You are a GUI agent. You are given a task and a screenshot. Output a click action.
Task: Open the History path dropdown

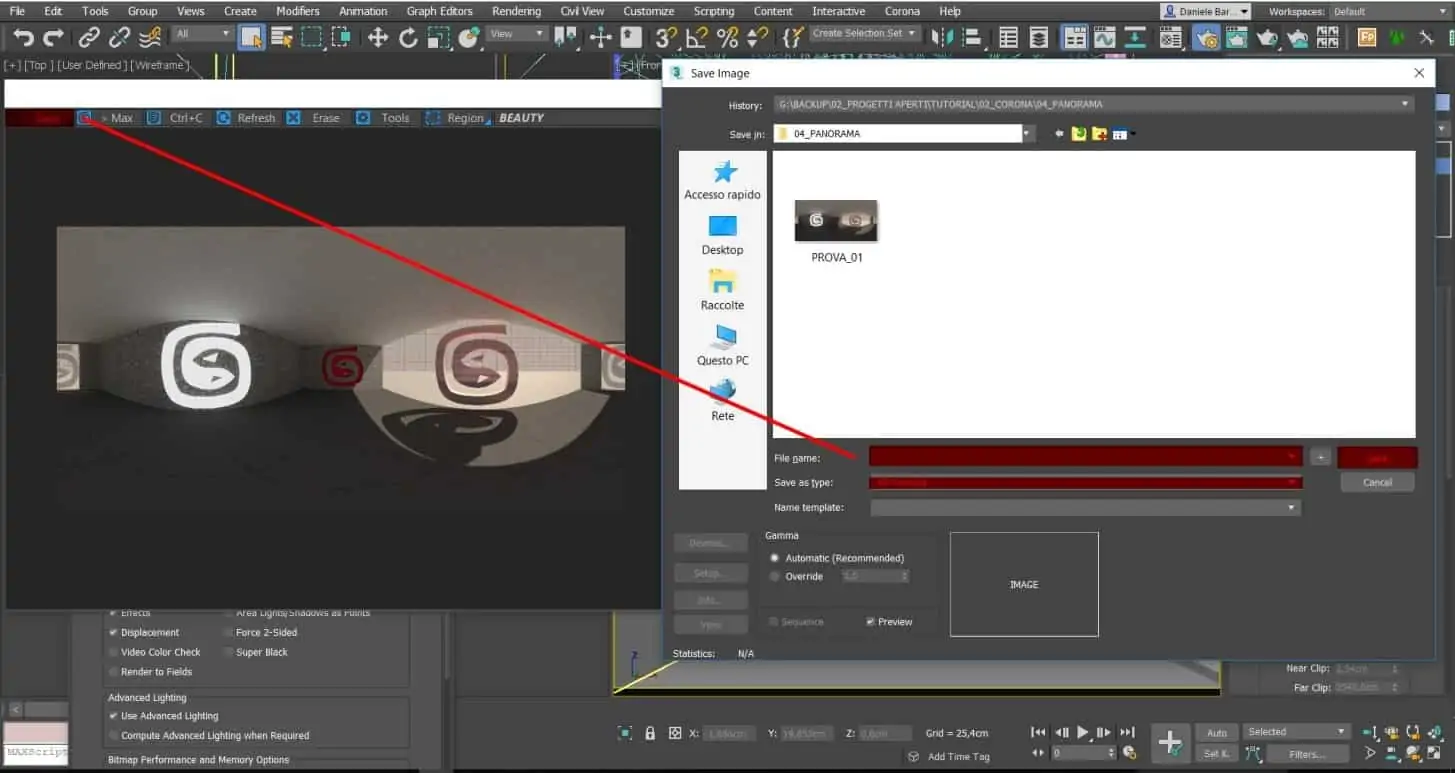tap(1405, 104)
